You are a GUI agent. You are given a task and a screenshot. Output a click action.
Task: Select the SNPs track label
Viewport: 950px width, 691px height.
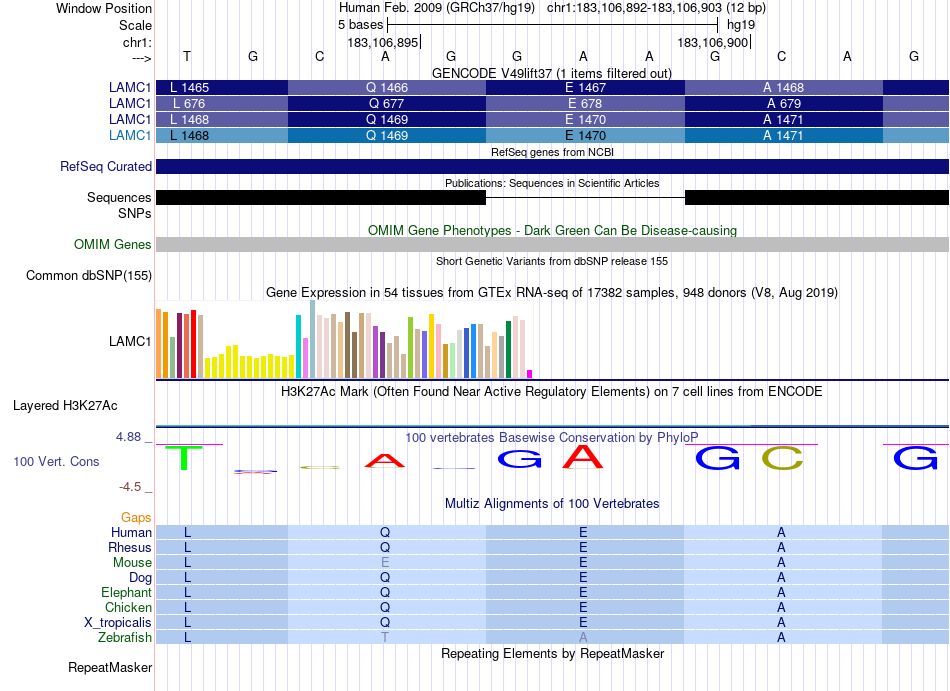tap(135, 213)
